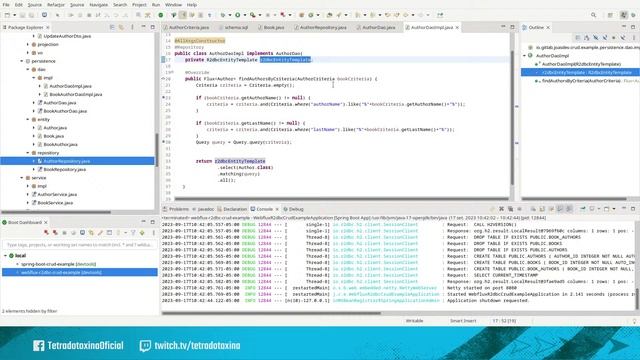Click the Console remove launch icon
The height and width of the screenshot is (360, 640).
pos(502,209)
